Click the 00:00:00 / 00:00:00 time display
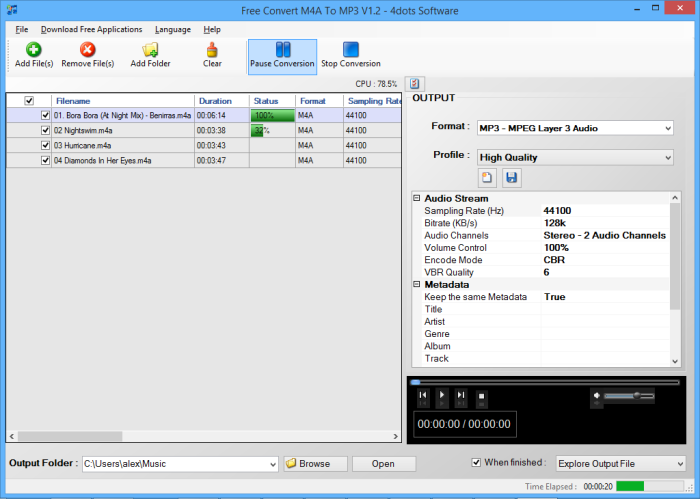The height and width of the screenshot is (499, 700). click(464, 424)
